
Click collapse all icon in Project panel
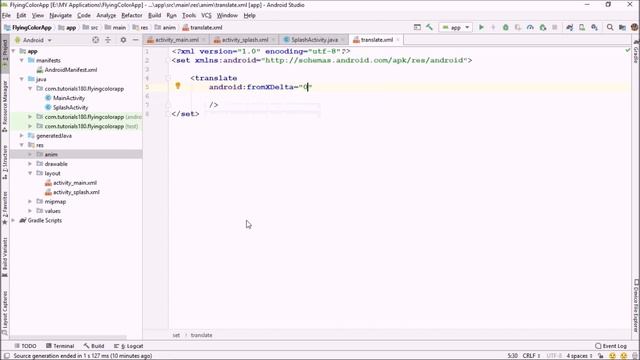click(x=108, y=40)
